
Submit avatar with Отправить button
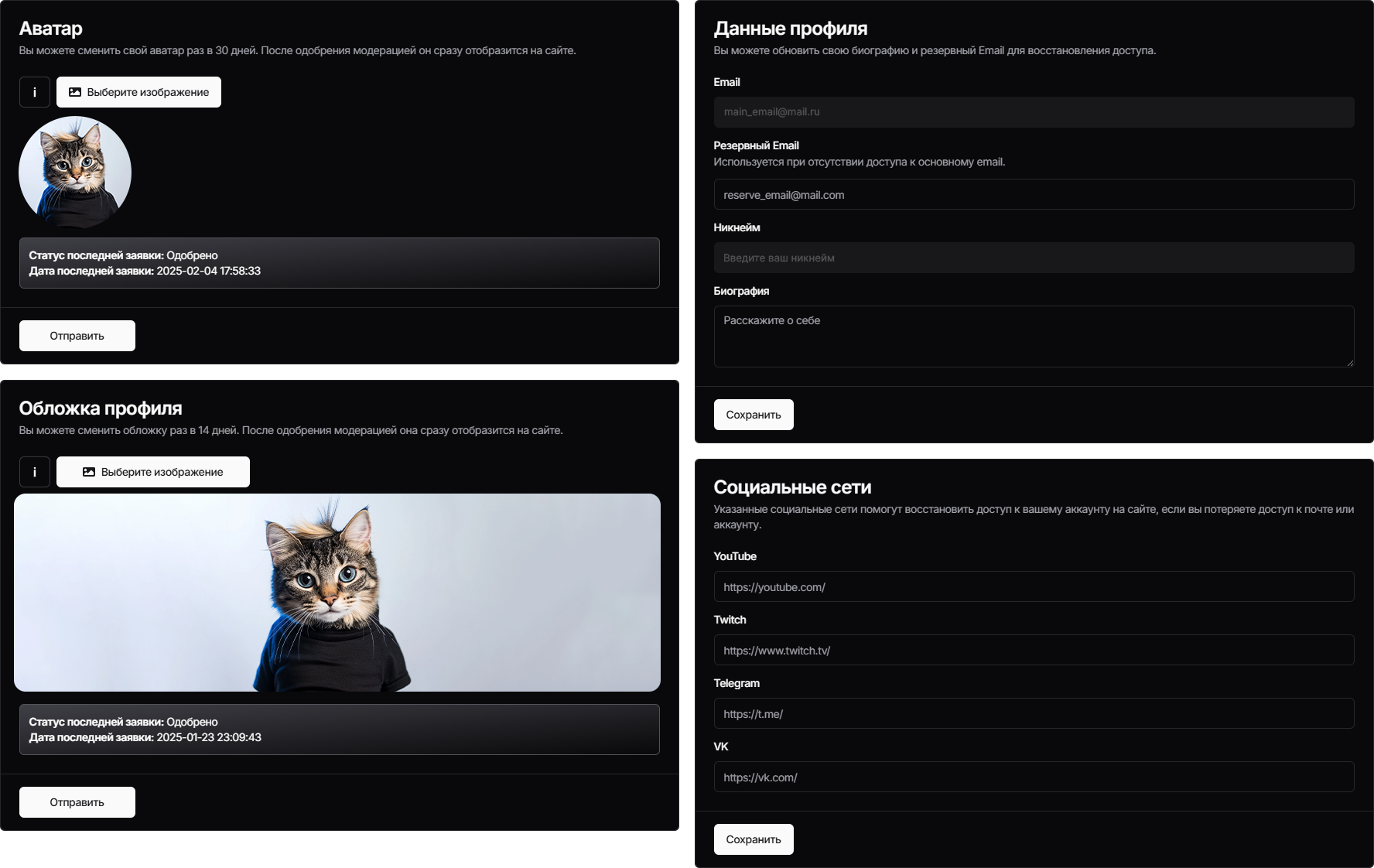pos(77,336)
